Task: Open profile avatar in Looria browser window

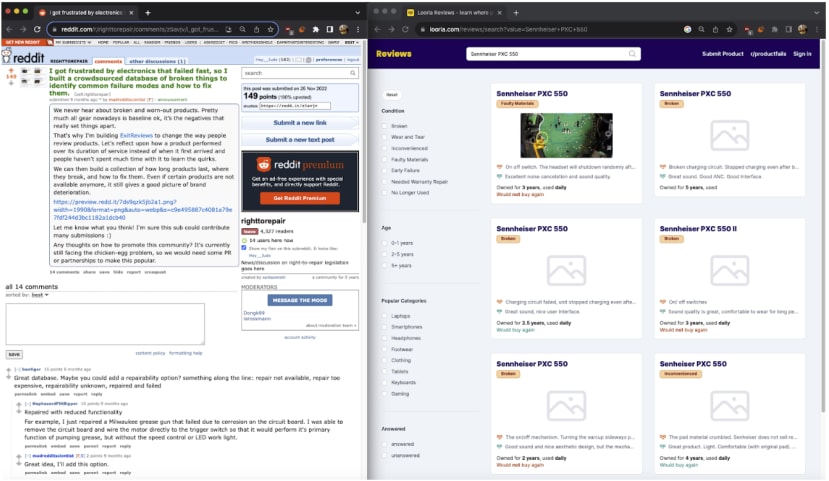Action: pyautogui.click(x=803, y=29)
